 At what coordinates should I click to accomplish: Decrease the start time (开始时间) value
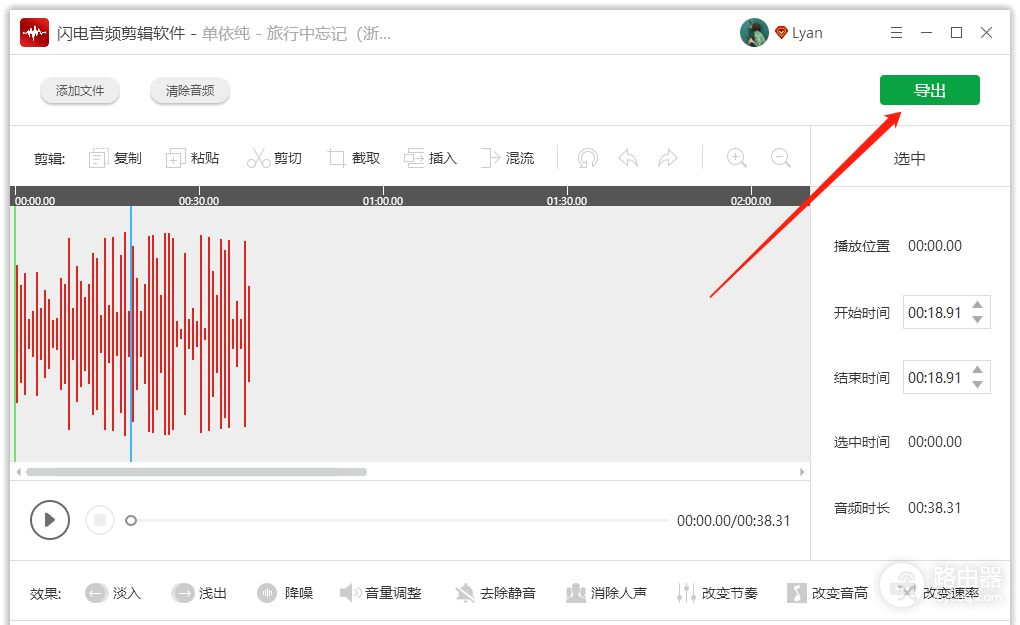(978, 319)
